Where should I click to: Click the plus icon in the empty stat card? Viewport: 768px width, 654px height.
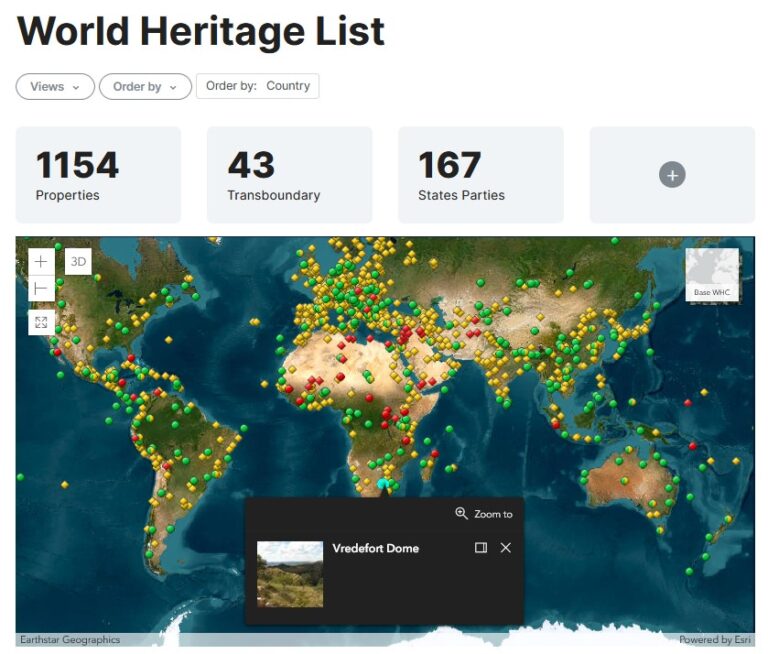pos(672,175)
